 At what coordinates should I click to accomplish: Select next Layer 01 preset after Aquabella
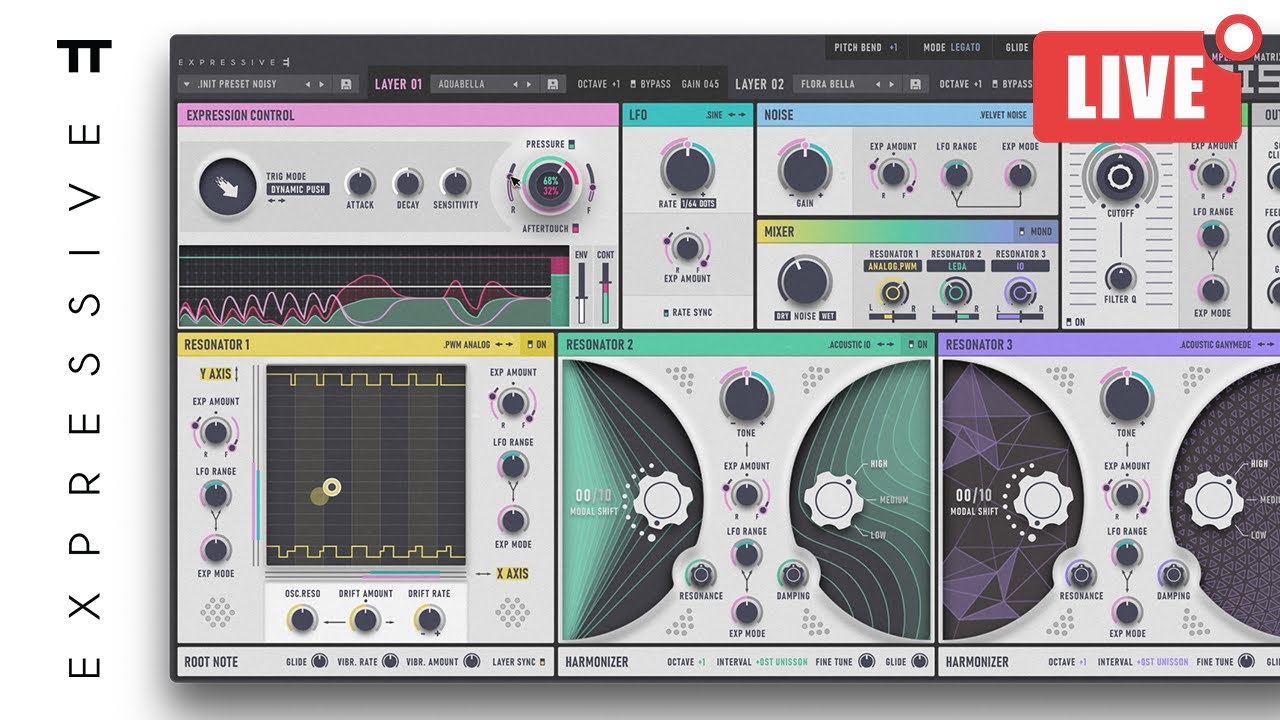click(530, 84)
